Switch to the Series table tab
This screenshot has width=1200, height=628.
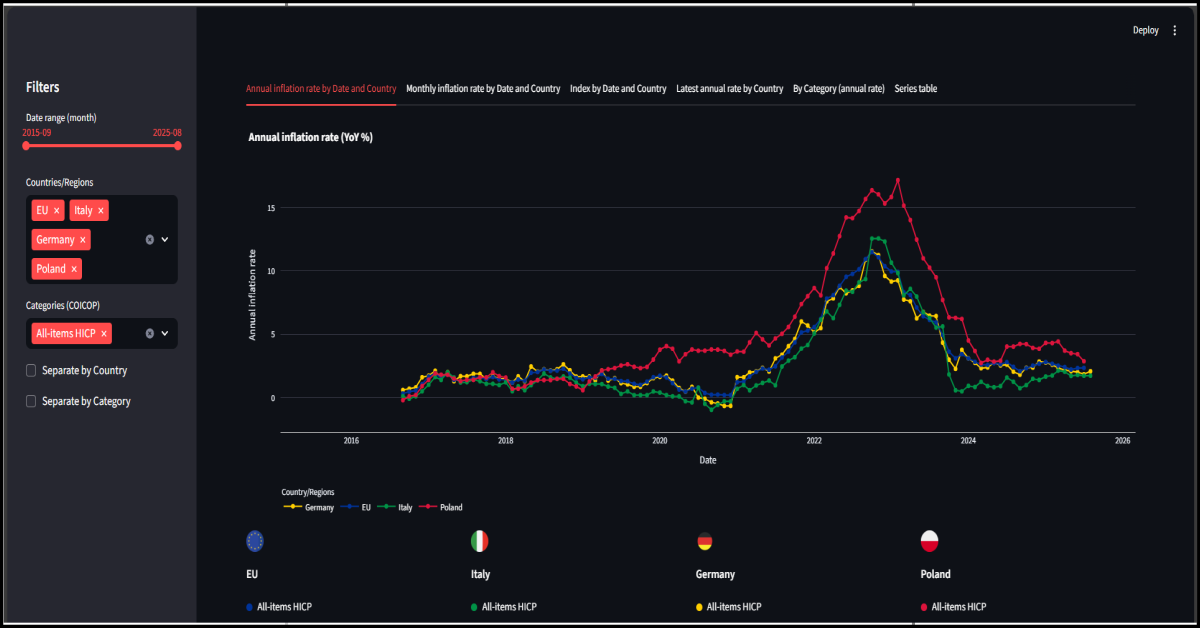click(916, 89)
